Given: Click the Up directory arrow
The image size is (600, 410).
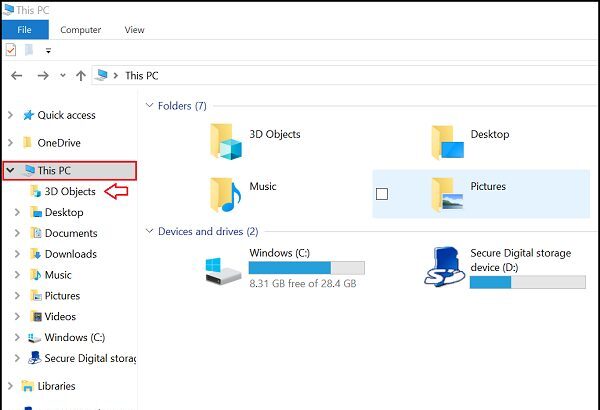Looking at the screenshot, I should click(80, 75).
